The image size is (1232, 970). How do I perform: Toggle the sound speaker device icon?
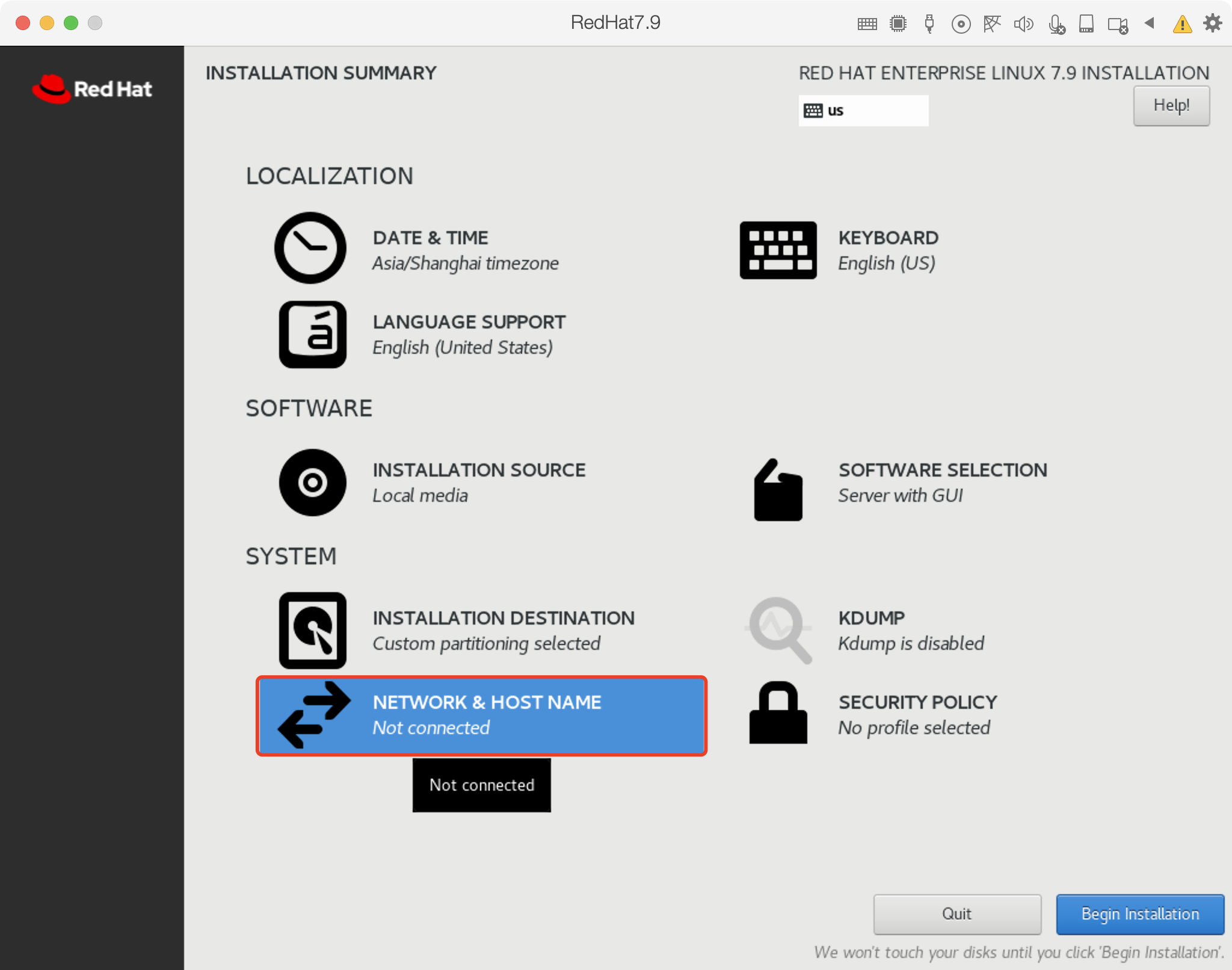1023,24
